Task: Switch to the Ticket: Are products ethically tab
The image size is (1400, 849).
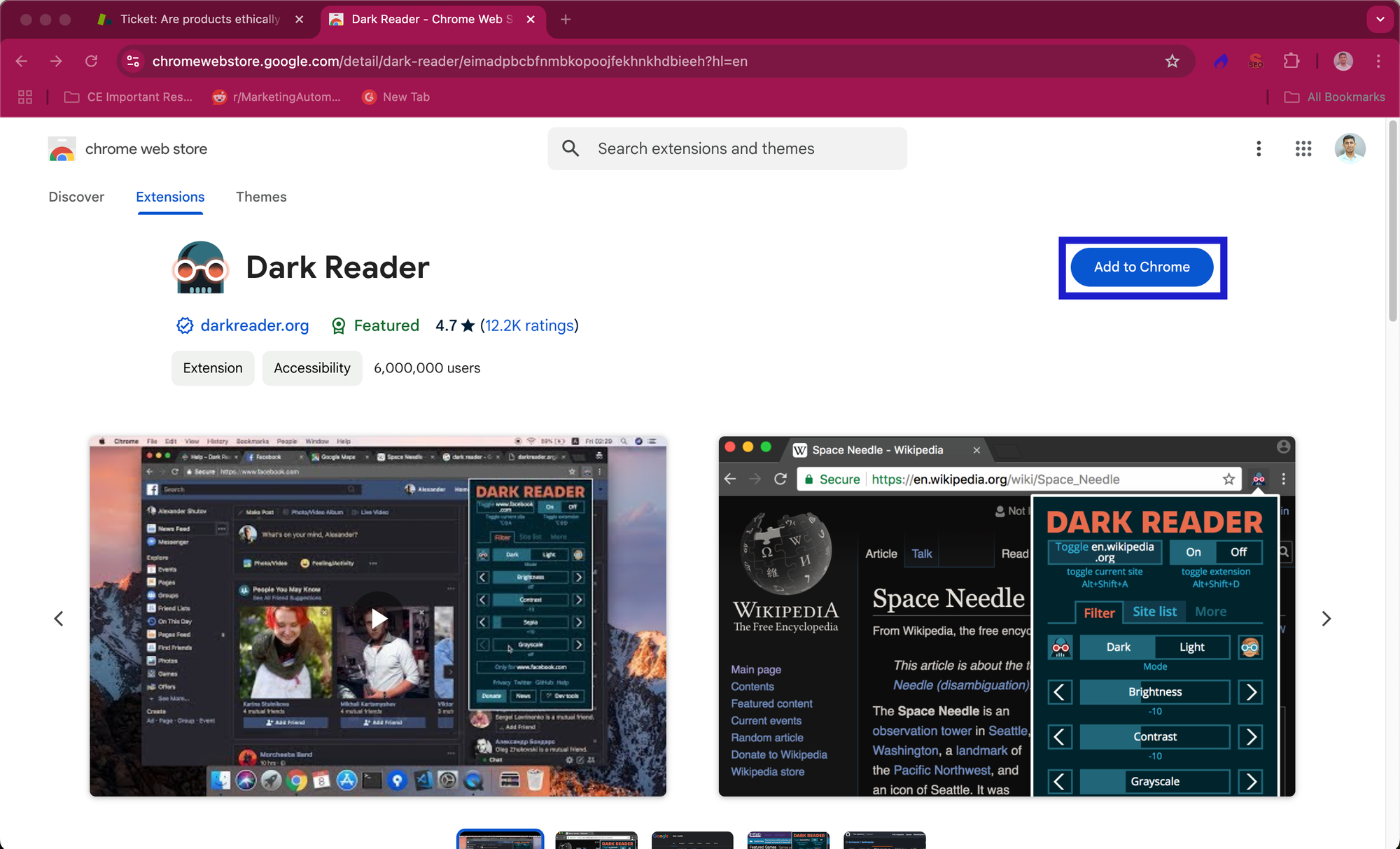Action: coord(199,19)
